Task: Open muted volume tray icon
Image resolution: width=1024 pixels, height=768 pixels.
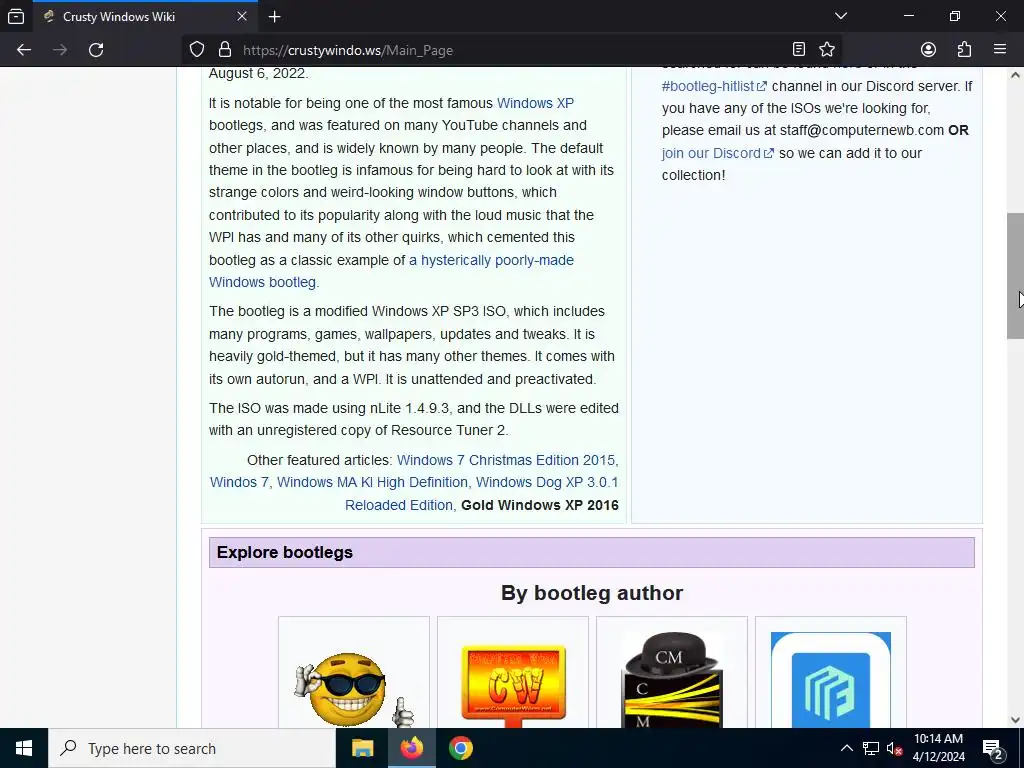Action: [894, 748]
